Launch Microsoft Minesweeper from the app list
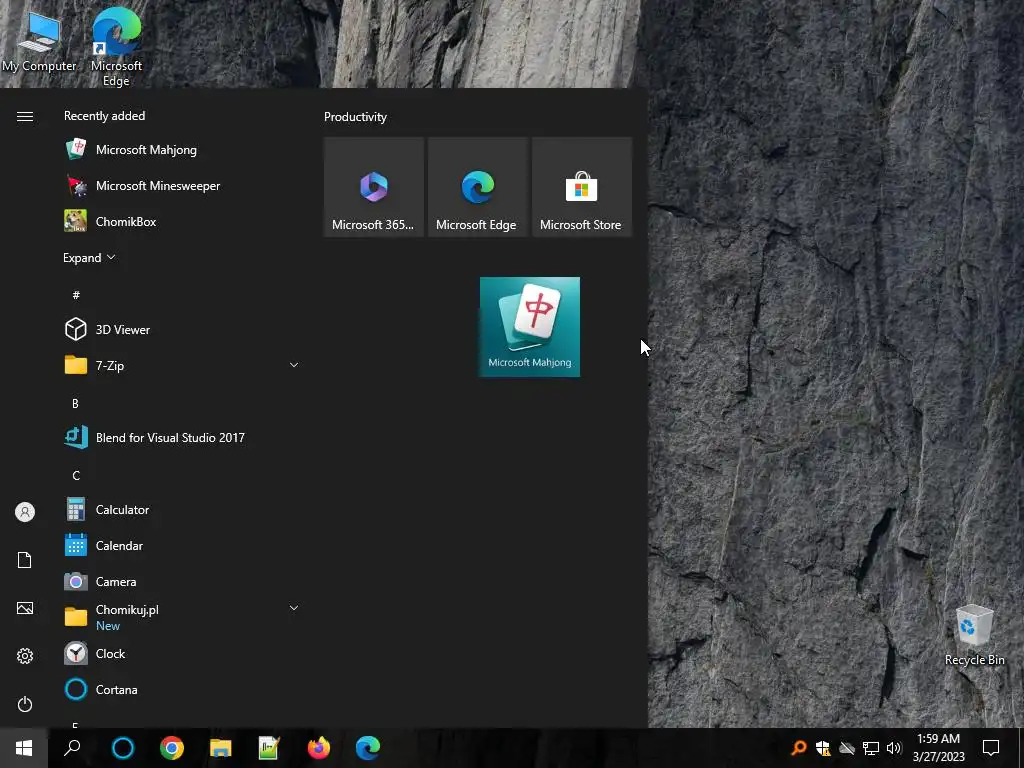This screenshot has height=768, width=1024. pos(183,185)
